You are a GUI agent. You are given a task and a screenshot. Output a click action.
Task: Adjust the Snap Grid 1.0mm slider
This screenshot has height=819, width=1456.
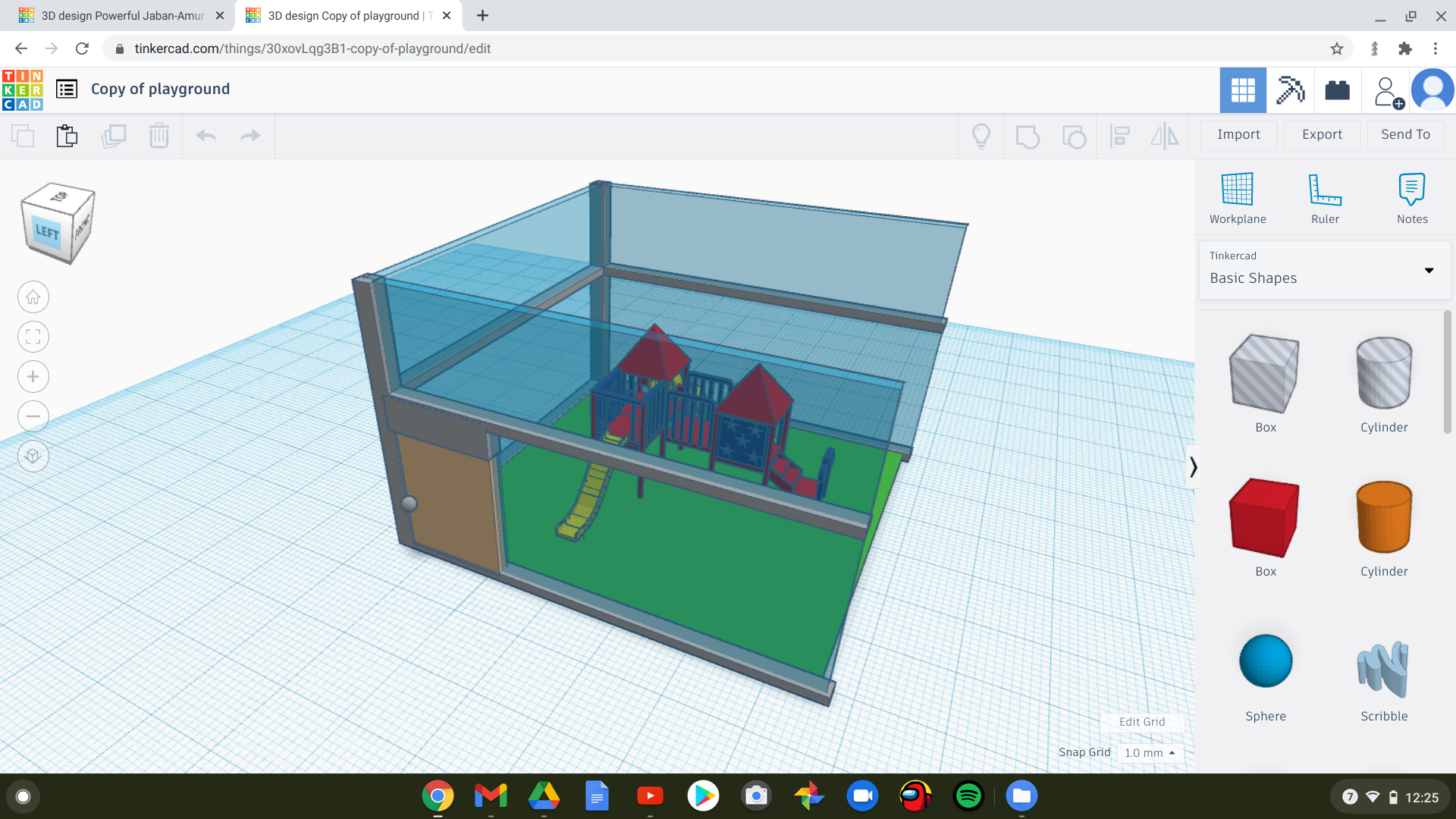(x=1149, y=752)
